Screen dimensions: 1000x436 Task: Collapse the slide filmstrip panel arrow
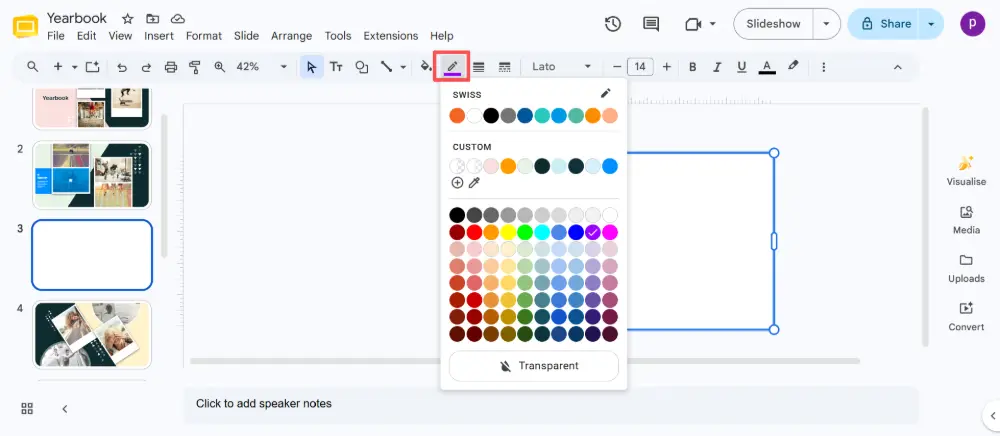[x=64, y=409]
